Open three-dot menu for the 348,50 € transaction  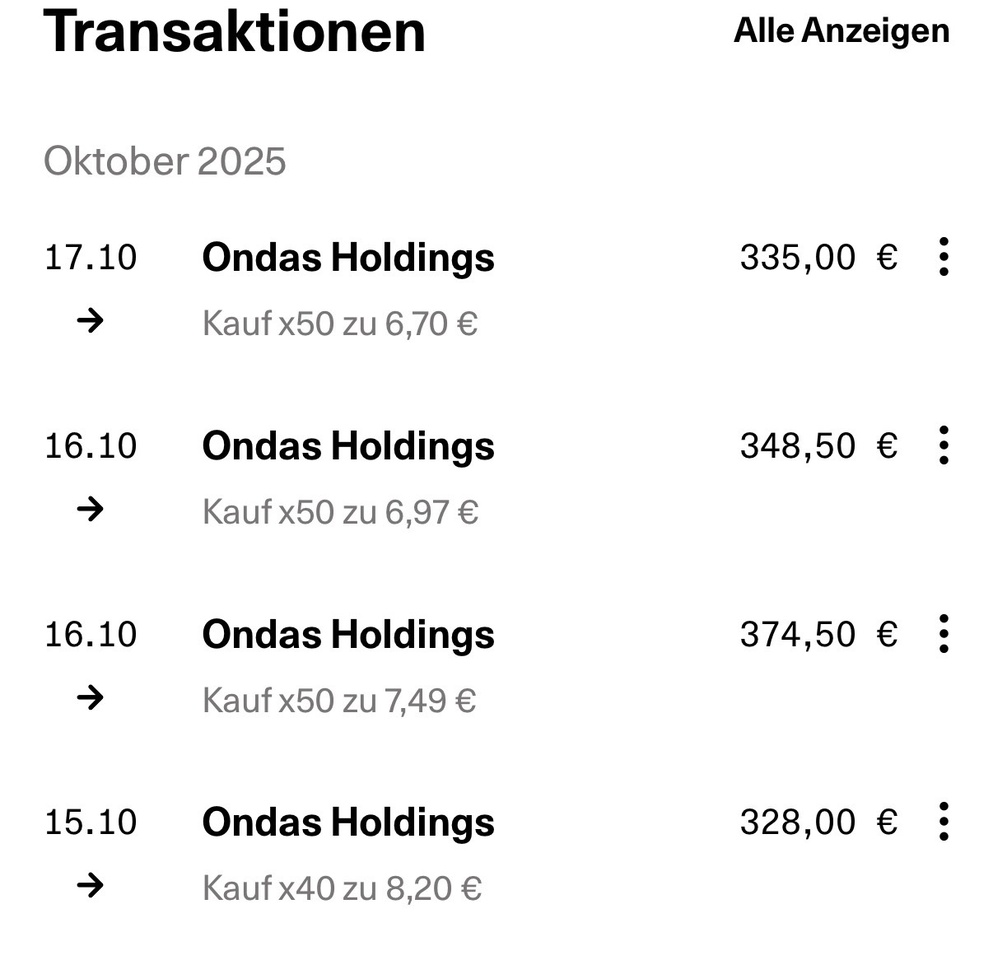(942, 445)
